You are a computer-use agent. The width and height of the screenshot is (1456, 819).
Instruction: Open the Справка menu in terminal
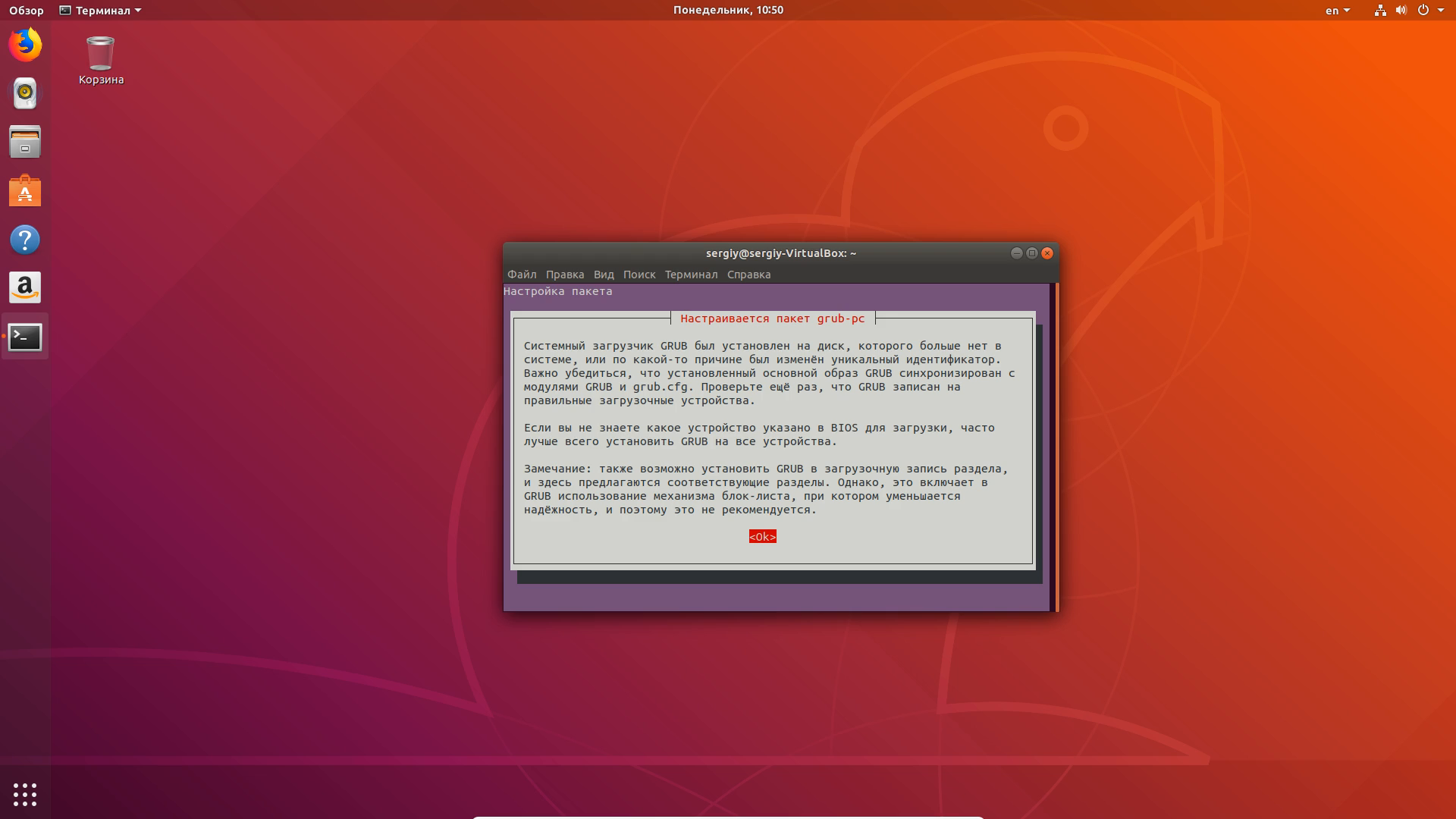748,275
